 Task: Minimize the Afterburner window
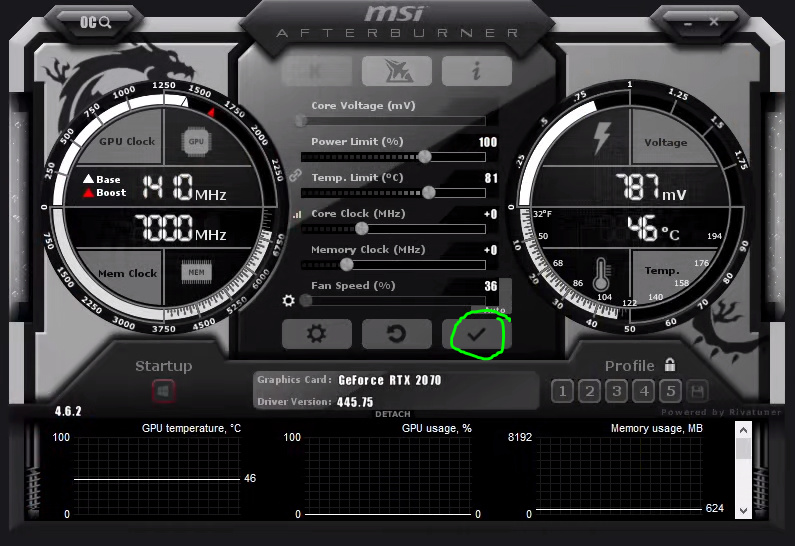tap(688, 23)
